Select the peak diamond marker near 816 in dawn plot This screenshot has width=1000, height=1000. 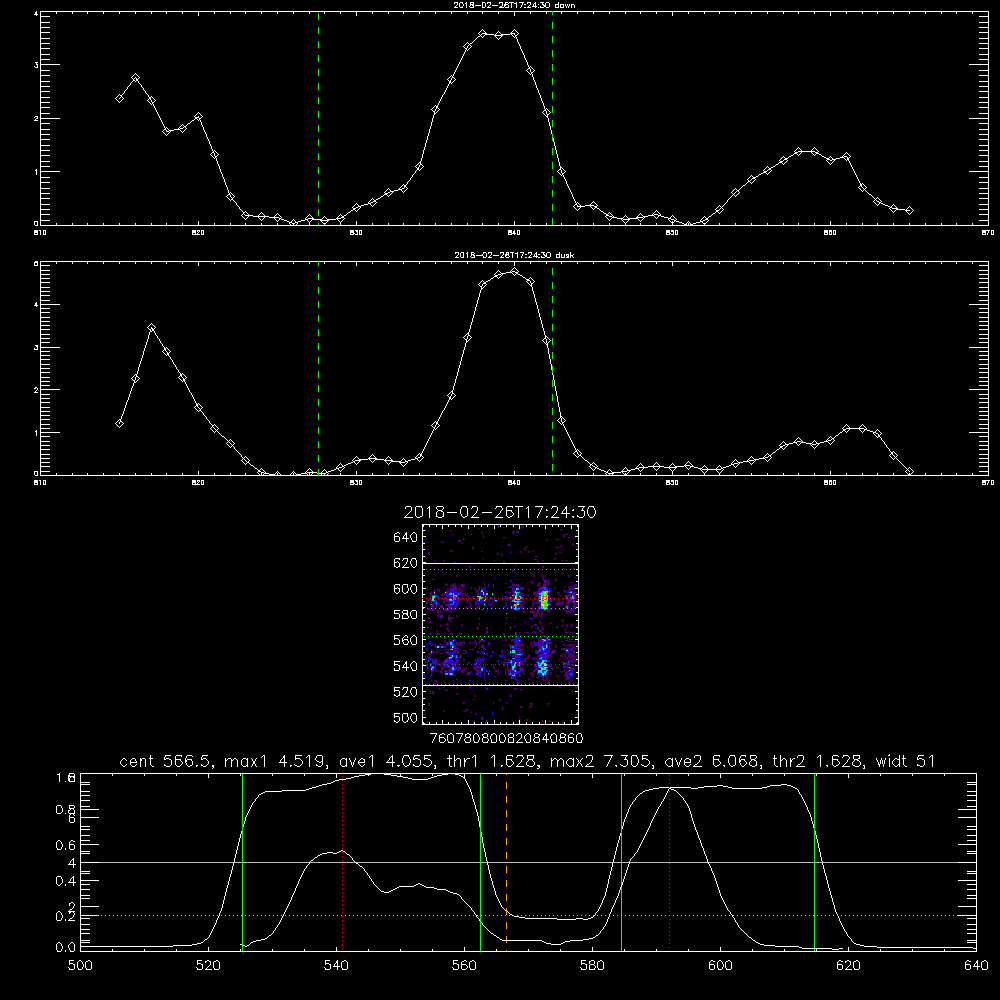point(135,78)
